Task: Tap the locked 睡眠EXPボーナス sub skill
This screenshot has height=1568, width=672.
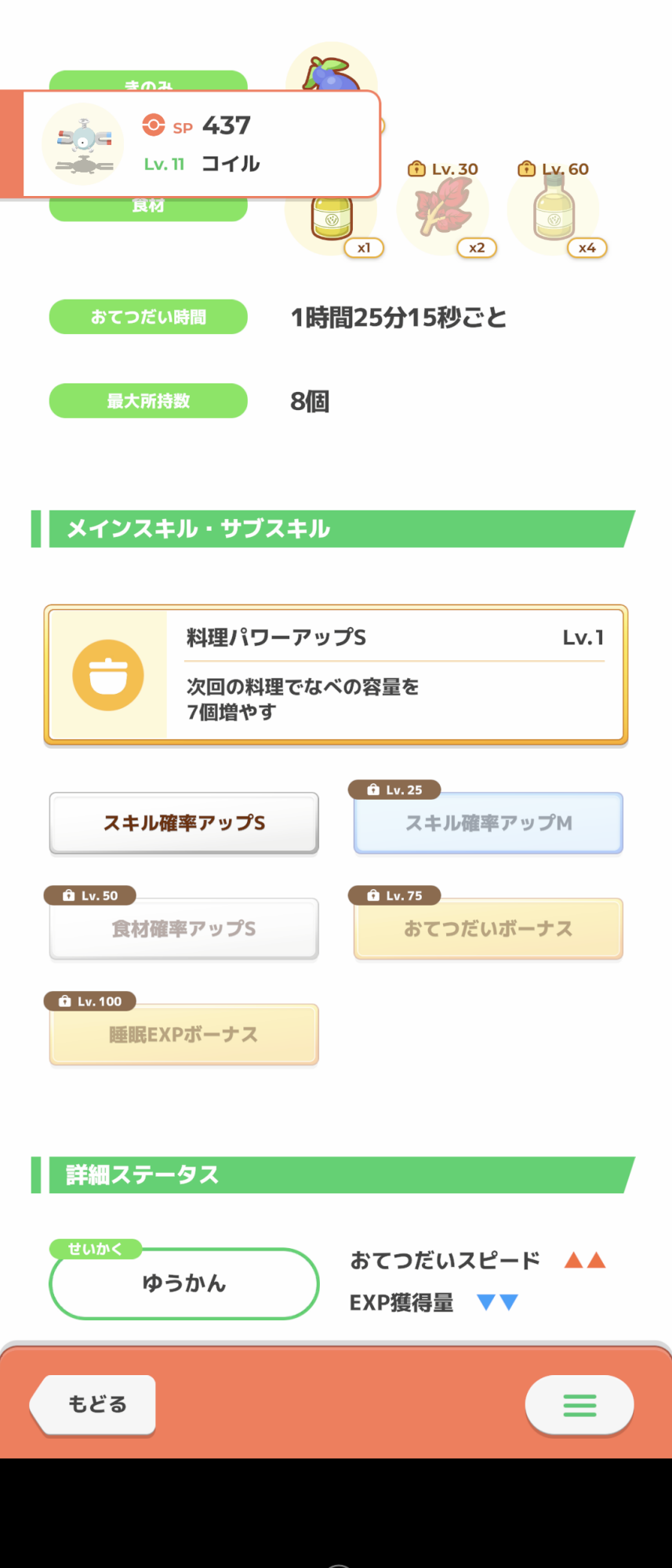Action: click(x=184, y=1034)
